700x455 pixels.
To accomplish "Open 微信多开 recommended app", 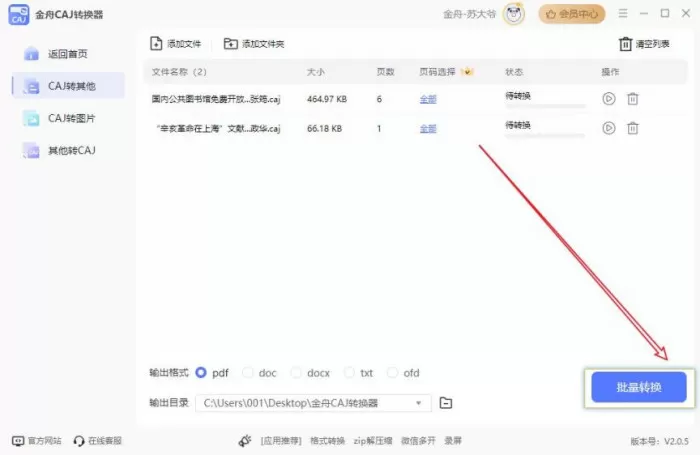I will coord(418,441).
